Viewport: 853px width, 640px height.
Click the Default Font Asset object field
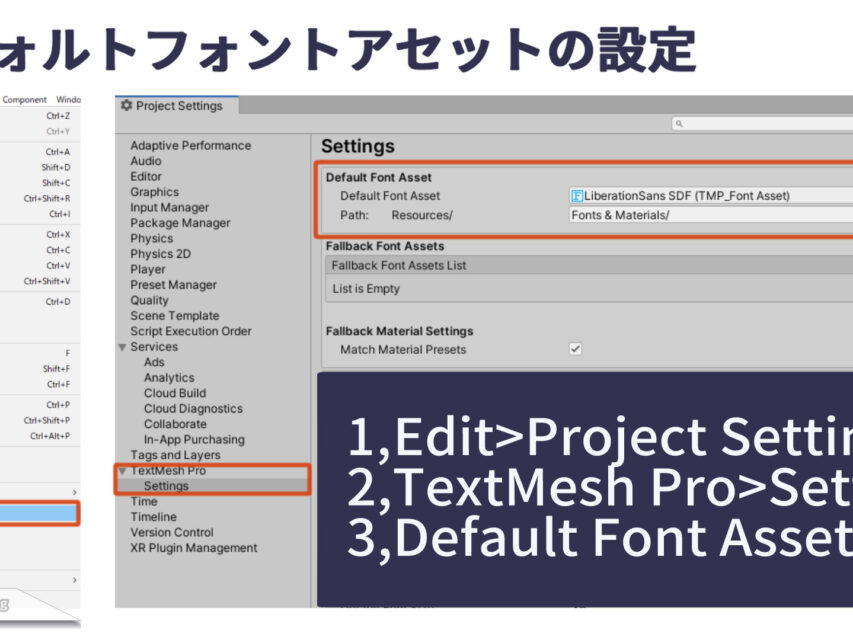coord(711,196)
